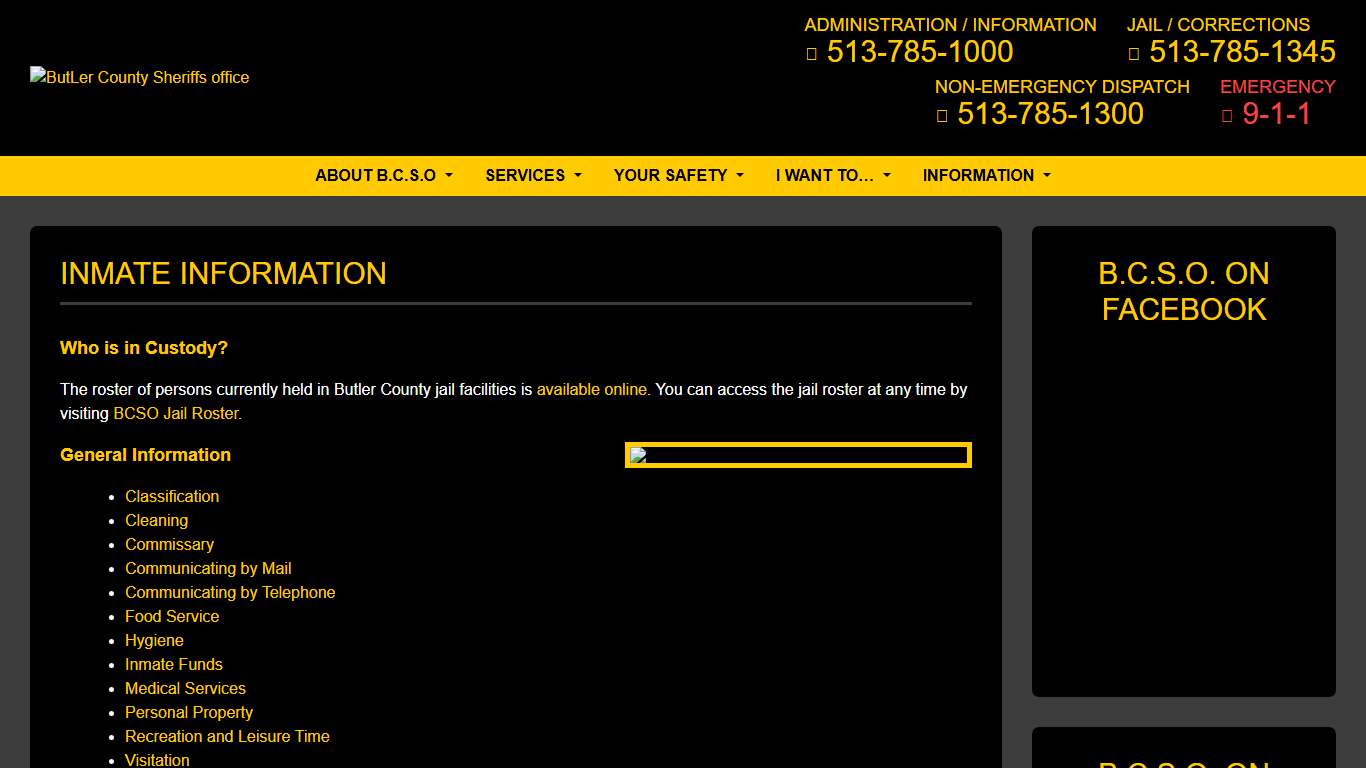Click the Recreation and Leisure Time link
The image size is (1366, 768).
pos(227,736)
